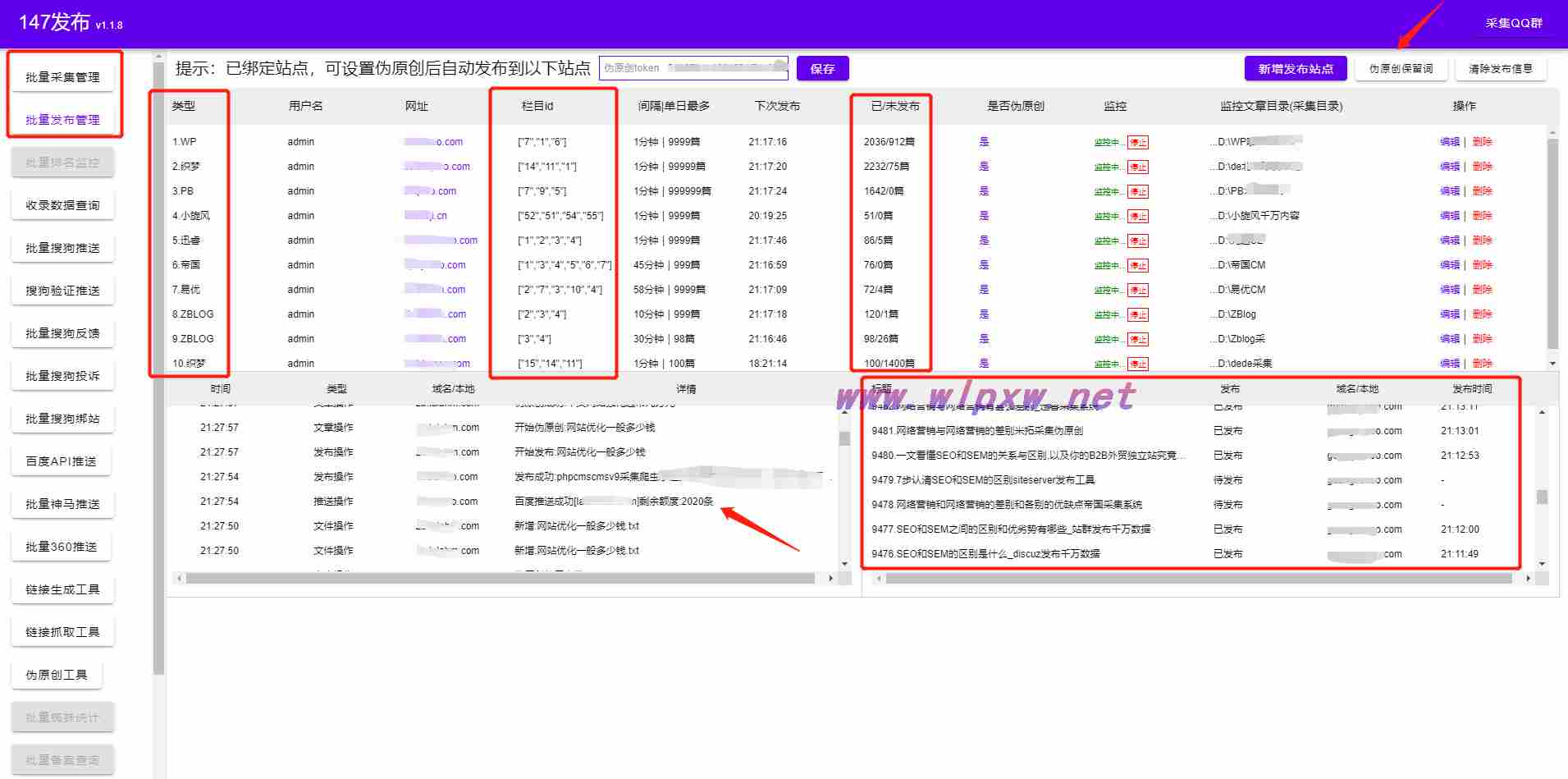The width and height of the screenshot is (1568, 779).
Task: Stop monitoring for the 1.WP row
Action: 1137,142
